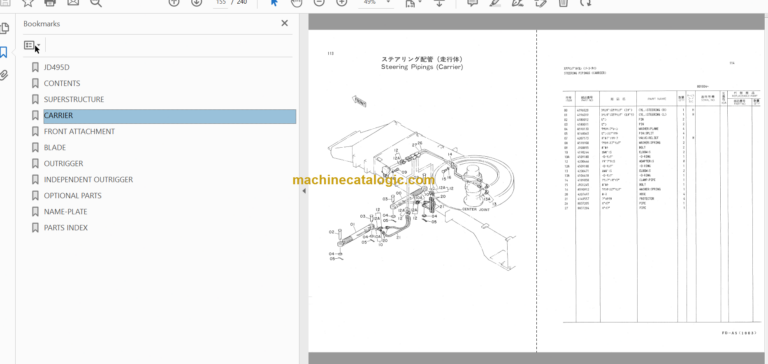Print the document with printer icon
768x364 pixels.
50,2
